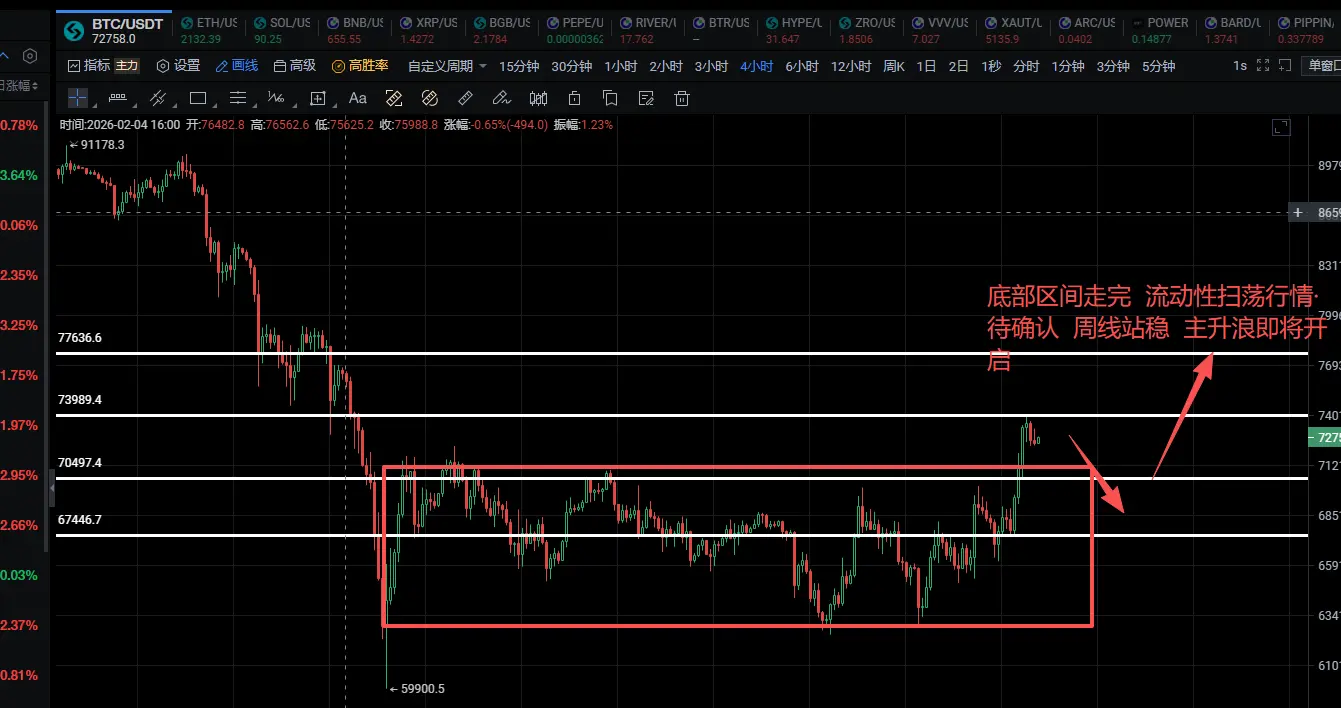Switch to 12小时 timeframe

tap(851, 66)
